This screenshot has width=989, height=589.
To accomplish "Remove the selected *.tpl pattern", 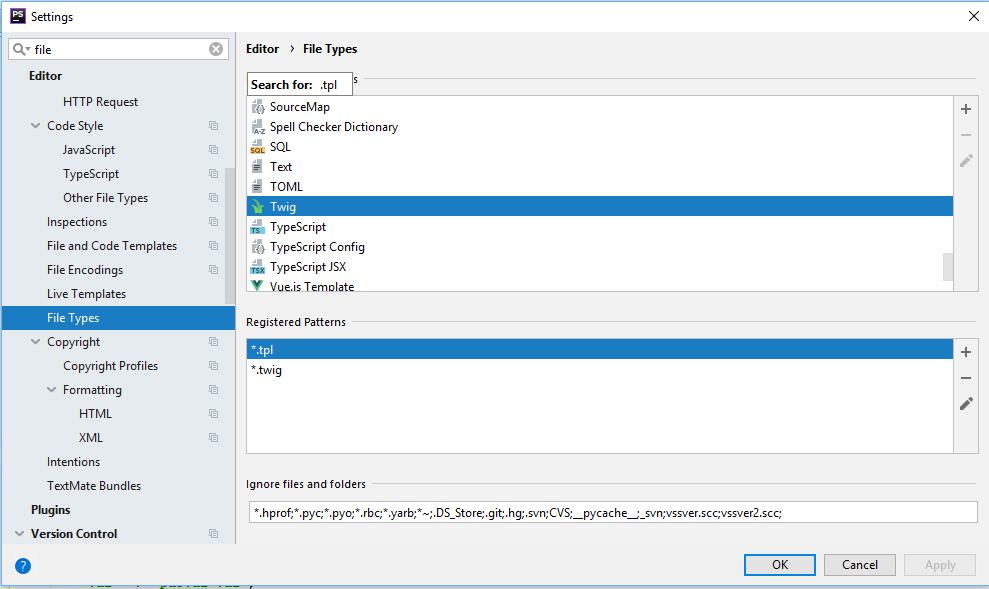I will [x=966, y=378].
